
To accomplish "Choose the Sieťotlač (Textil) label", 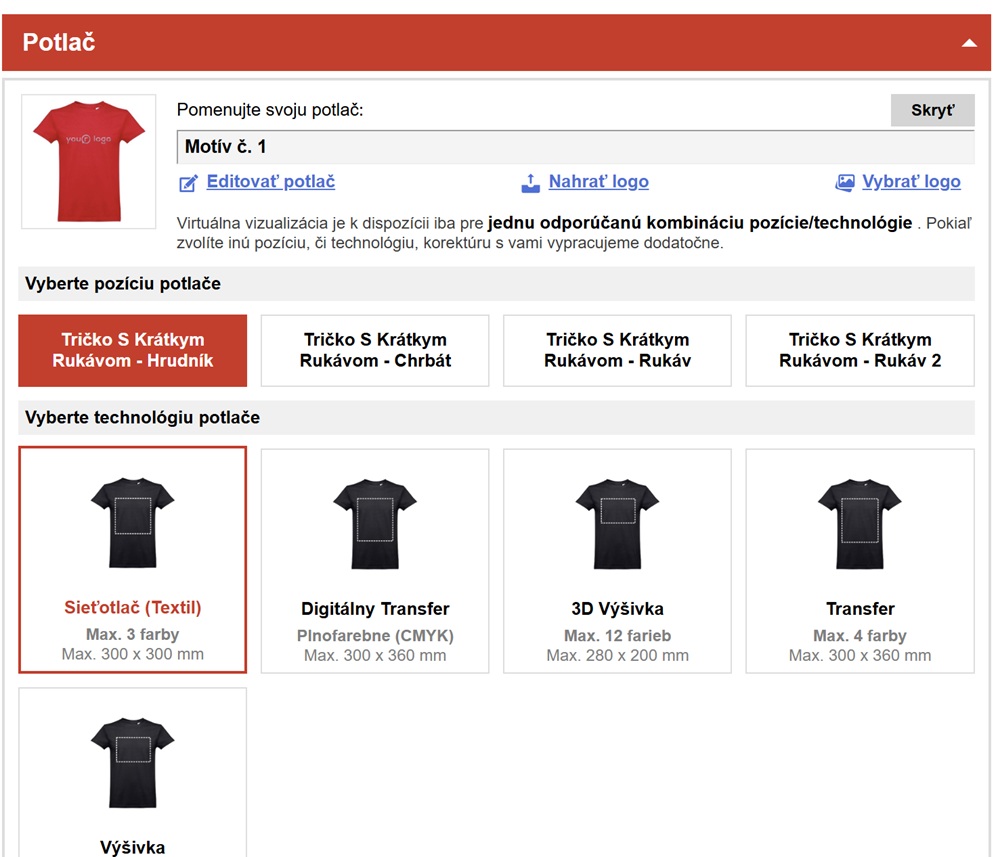I will [133, 607].
